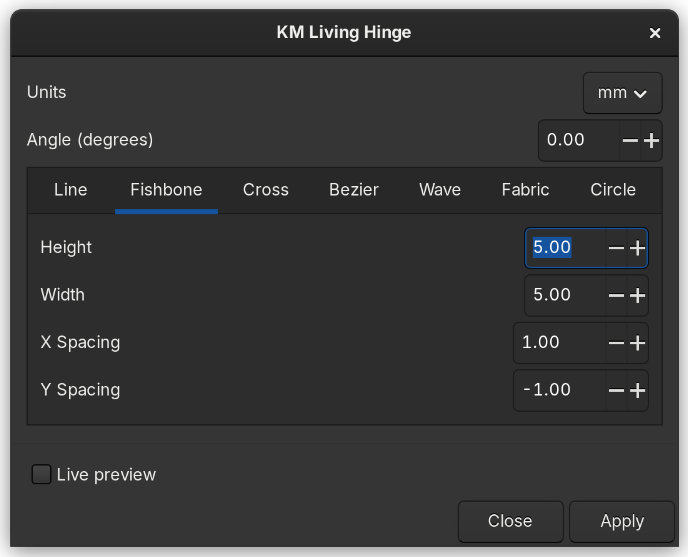Click the Apply button
Screen dimensions: 688x557
click(x=621, y=521)
